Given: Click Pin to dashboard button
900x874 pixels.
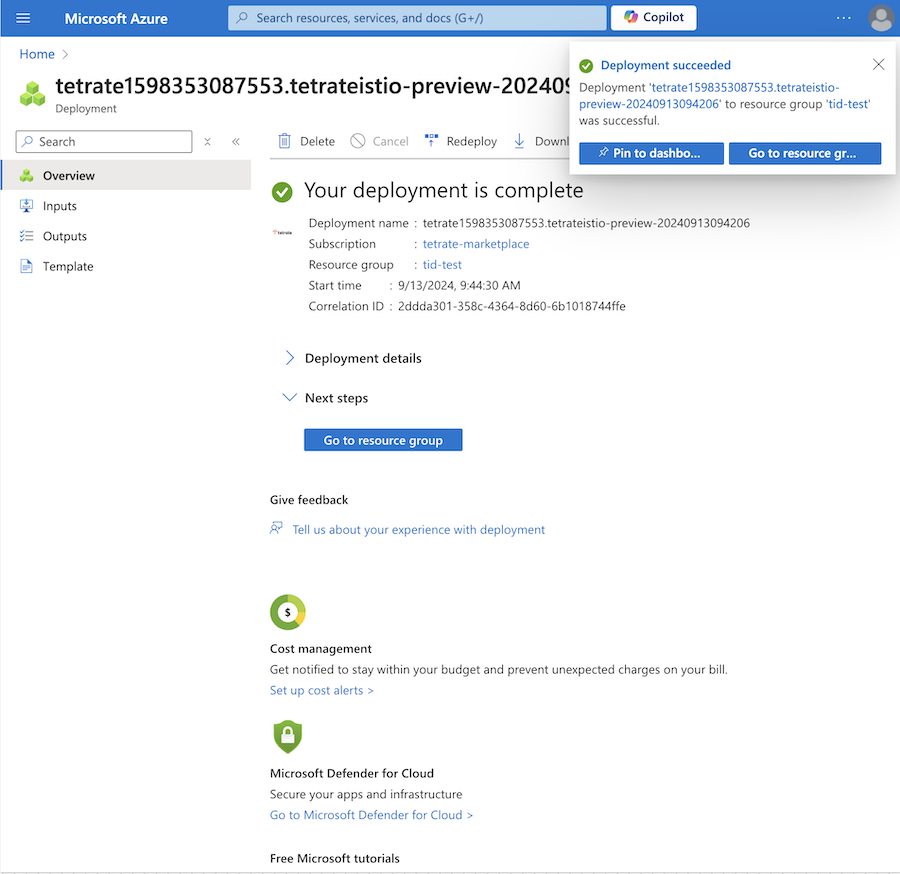Looking at the screenshot, I should (651, 153).
